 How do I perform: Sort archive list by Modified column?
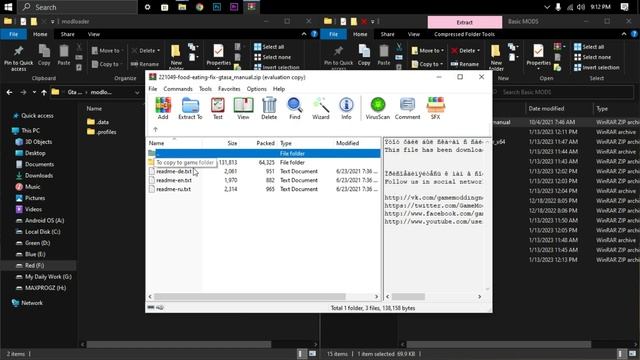347,143
